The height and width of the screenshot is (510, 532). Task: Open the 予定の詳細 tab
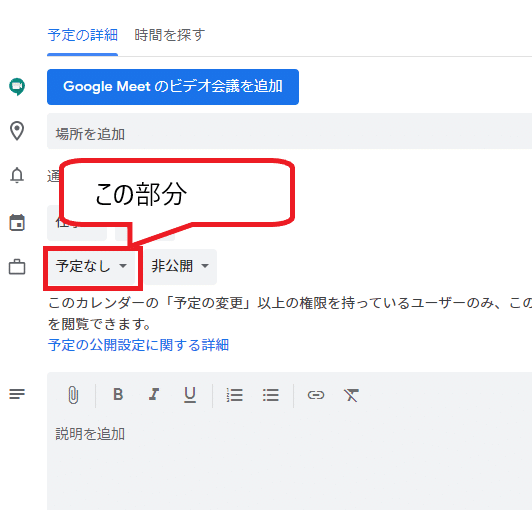[x=82, y=35]
